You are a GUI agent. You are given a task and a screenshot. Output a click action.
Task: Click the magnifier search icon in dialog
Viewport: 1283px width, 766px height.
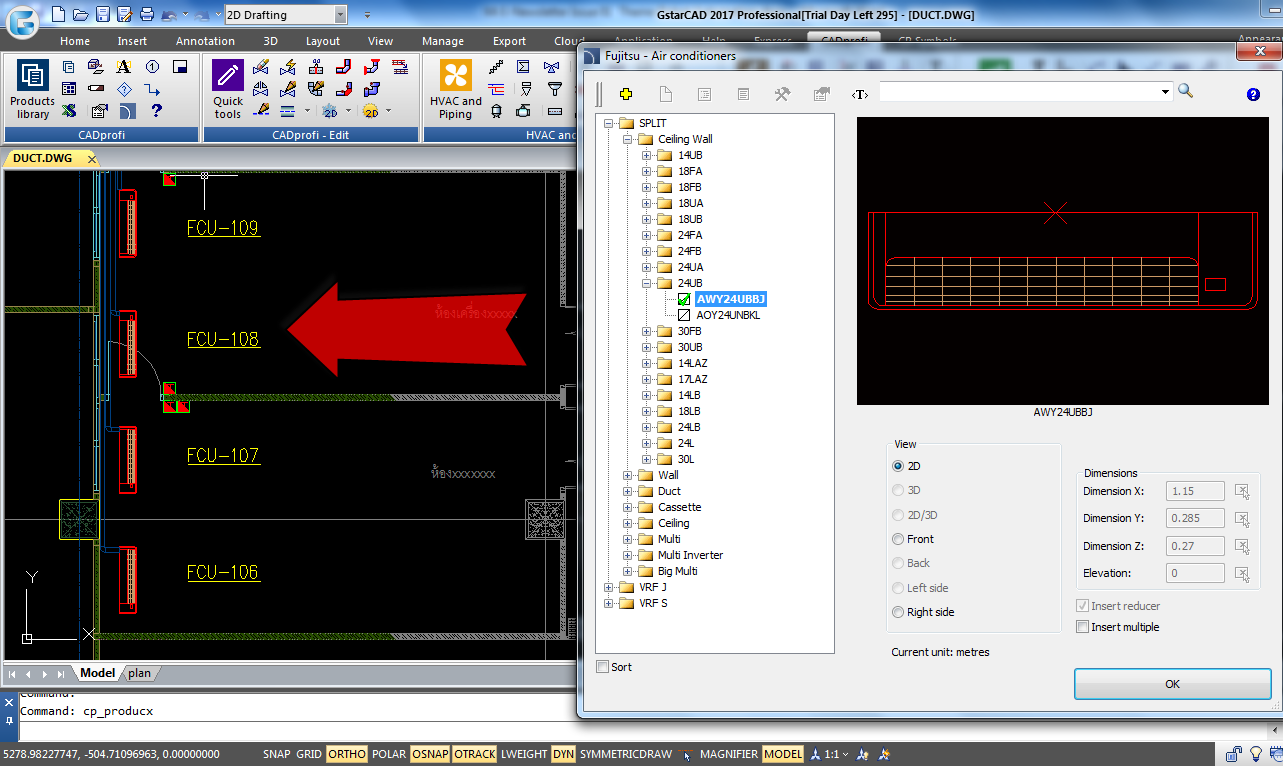tap(1186, 91)
